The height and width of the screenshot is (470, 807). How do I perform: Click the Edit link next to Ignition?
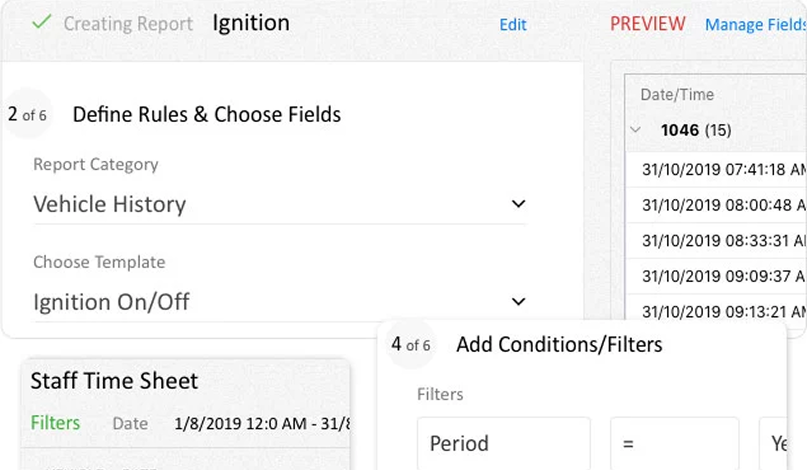(513, 25)
